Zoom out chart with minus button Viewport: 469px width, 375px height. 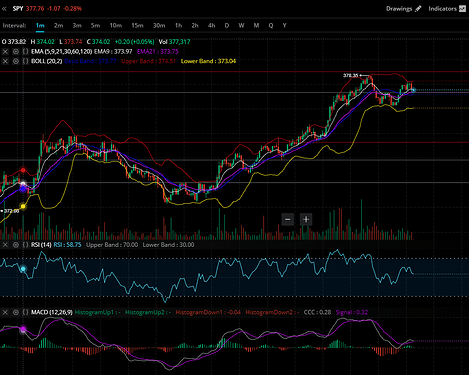[x=288, y=220]
